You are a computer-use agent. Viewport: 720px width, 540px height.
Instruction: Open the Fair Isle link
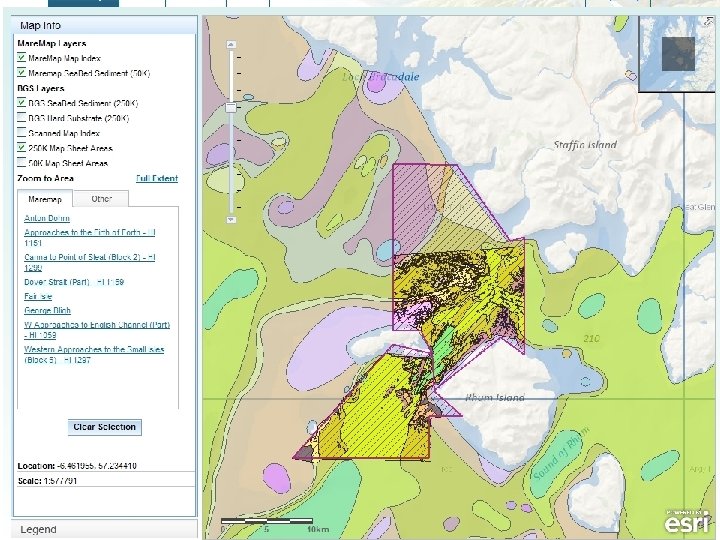pyautogui.click(x=38, y=296)
